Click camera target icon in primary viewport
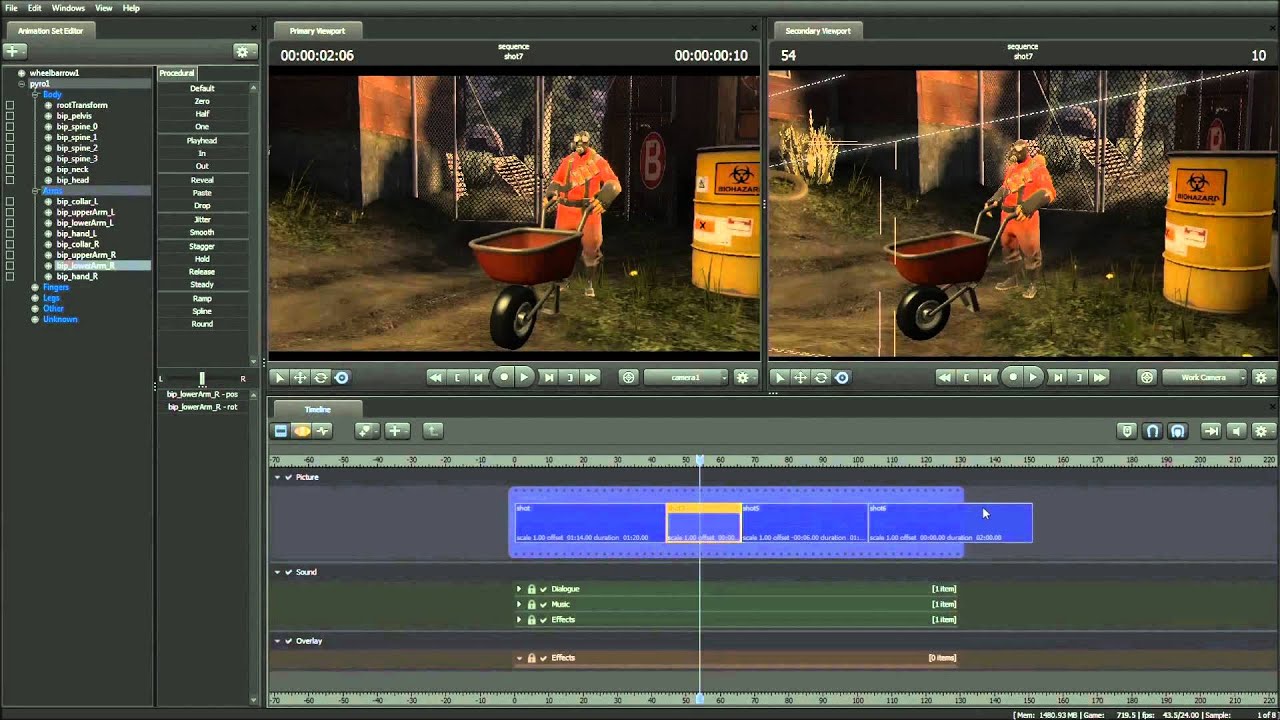Screen dimensions: 1280x720 (x=628, y=377)
